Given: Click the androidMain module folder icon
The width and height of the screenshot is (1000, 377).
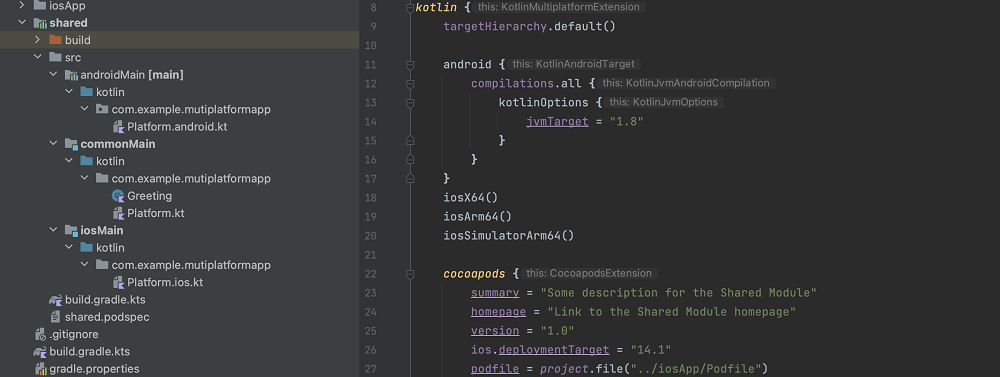Looking at the screenshot, I should coord(71,75).
